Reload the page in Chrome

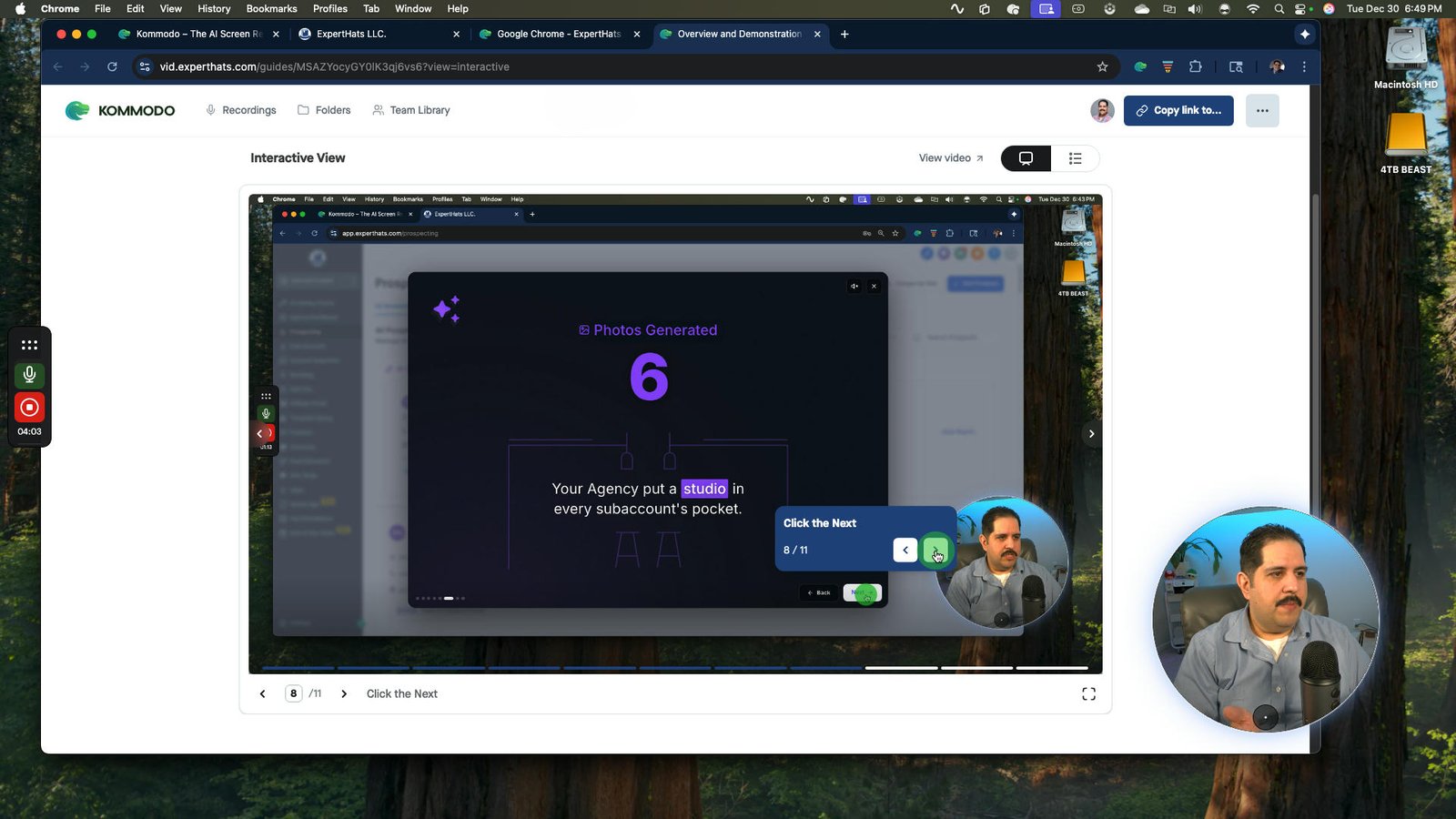point(112,66)
